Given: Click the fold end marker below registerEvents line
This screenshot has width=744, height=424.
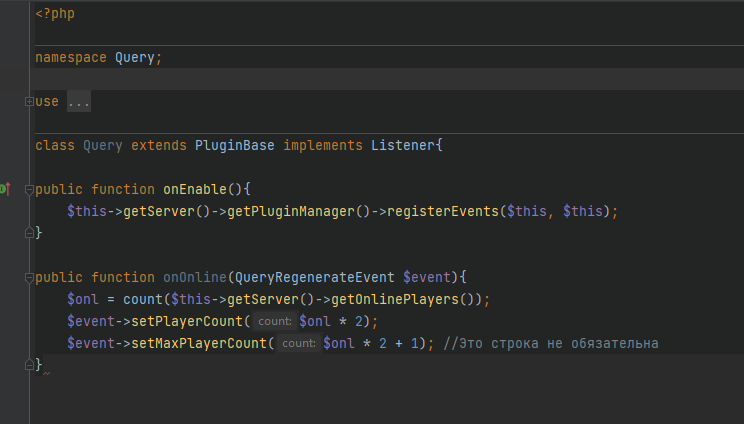Looking at the screenshot, I should [x=27, y=233].
